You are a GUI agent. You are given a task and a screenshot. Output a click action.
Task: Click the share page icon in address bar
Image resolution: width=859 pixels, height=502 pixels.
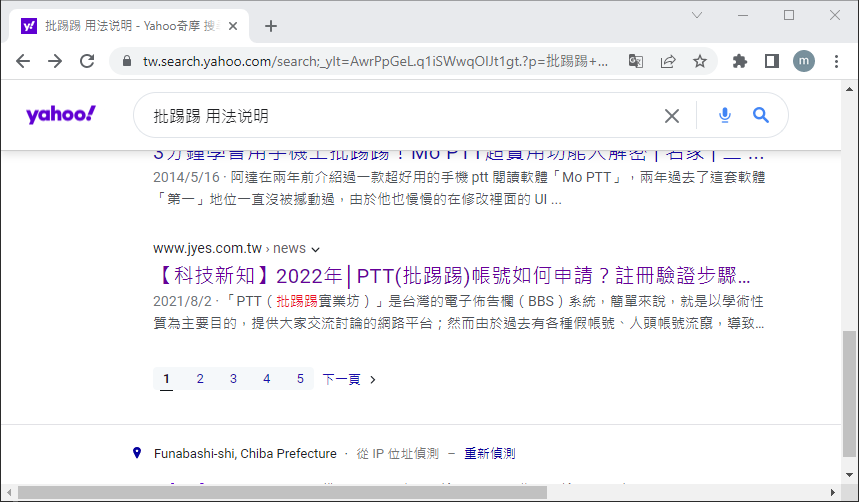pyautogui.click(x=668, y=61)
